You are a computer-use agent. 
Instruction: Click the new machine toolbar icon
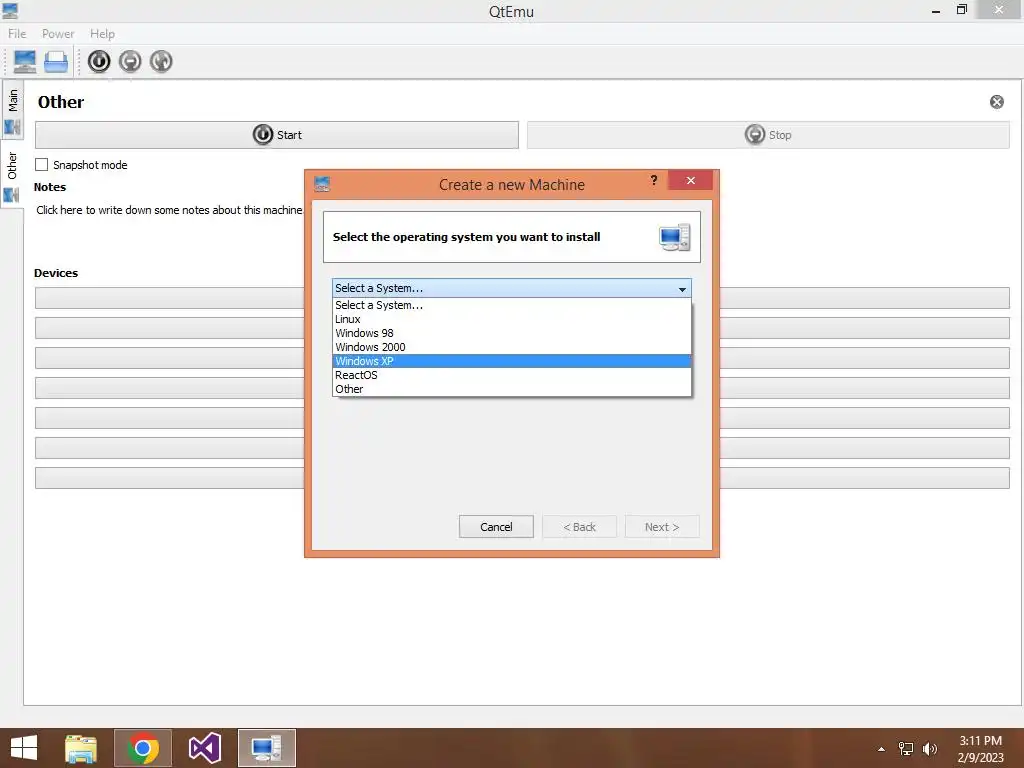click(25, 61)
